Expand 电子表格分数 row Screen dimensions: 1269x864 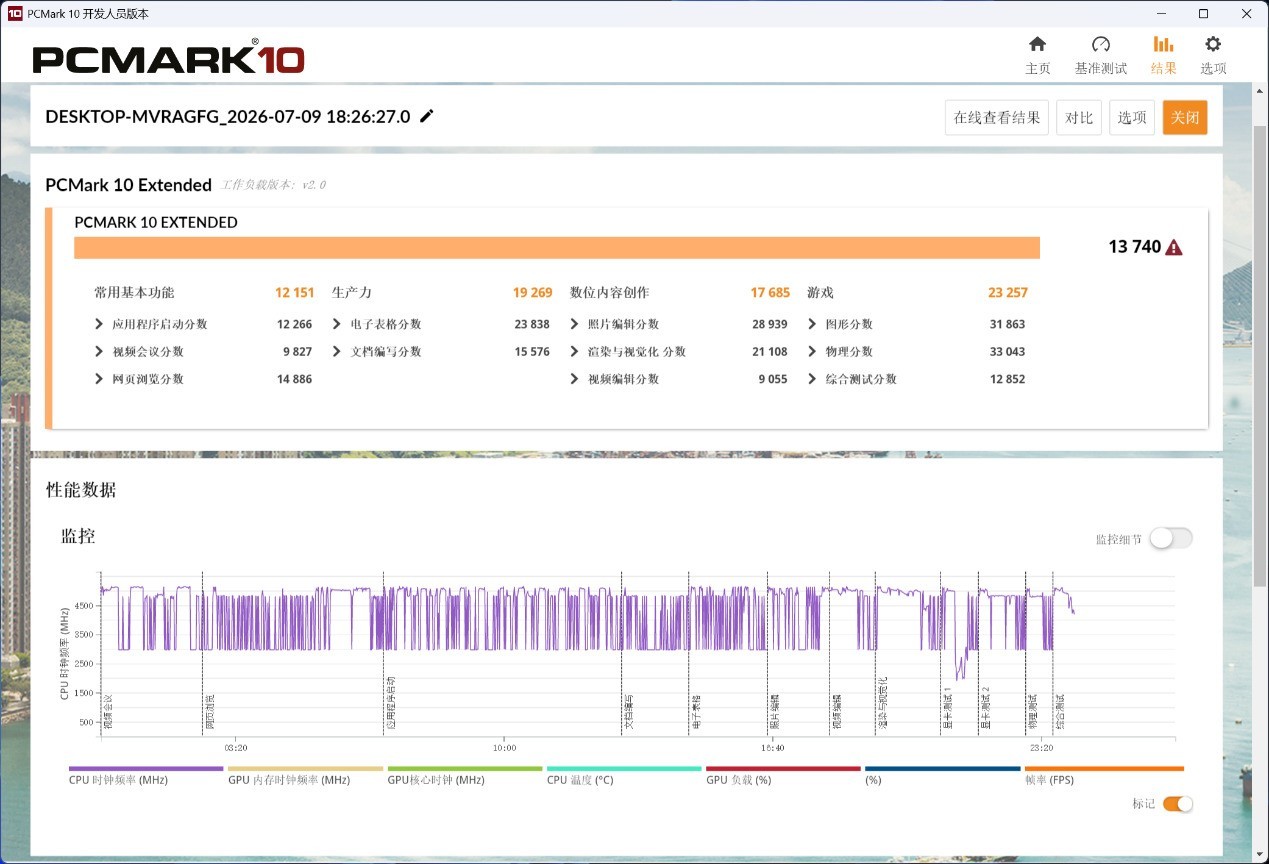click(x=338, y=324)
